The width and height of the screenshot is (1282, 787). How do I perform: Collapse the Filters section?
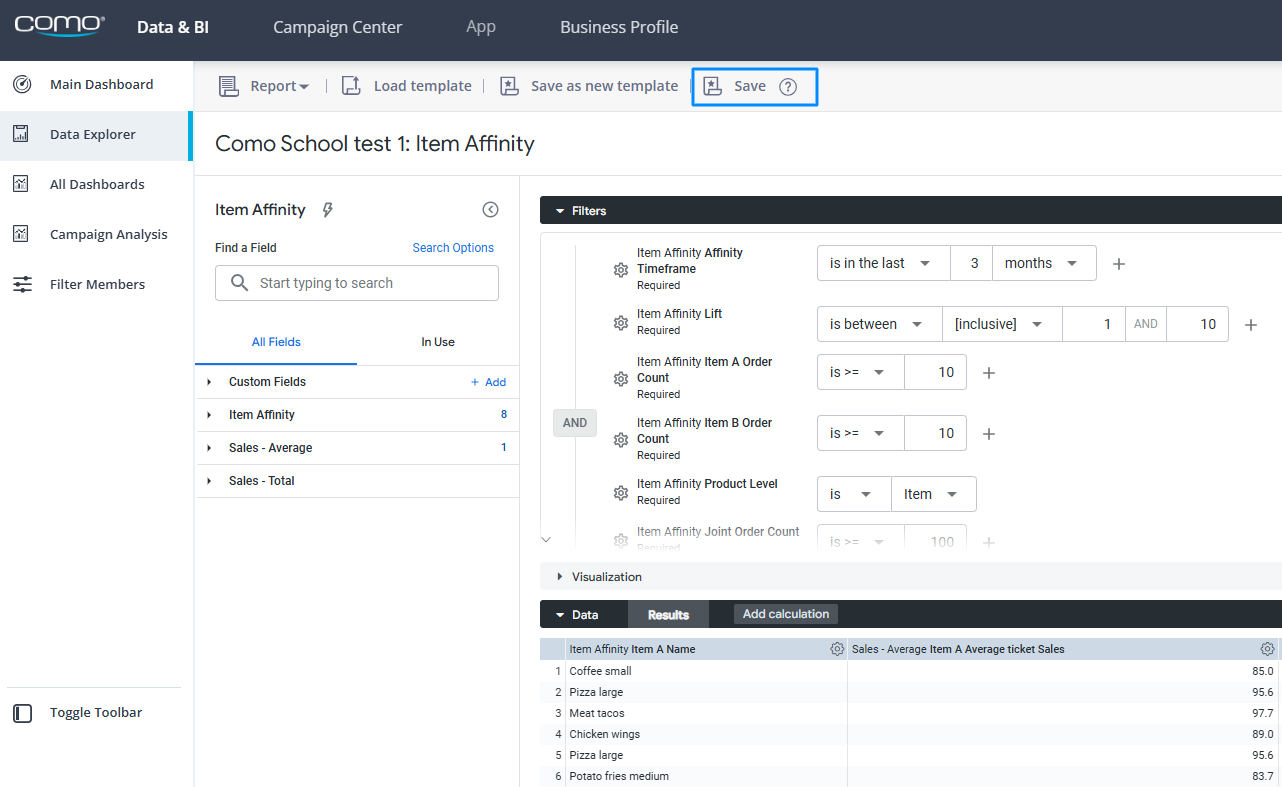point(561,211)
